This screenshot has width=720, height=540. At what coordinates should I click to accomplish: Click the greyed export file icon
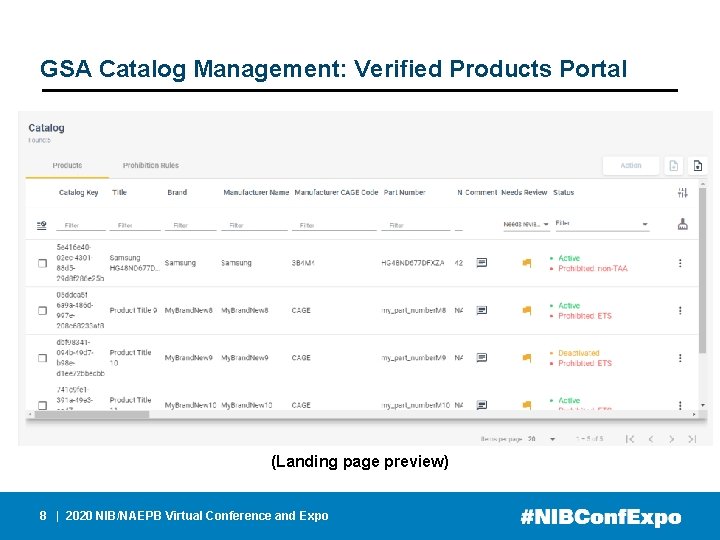click(674, 166)
